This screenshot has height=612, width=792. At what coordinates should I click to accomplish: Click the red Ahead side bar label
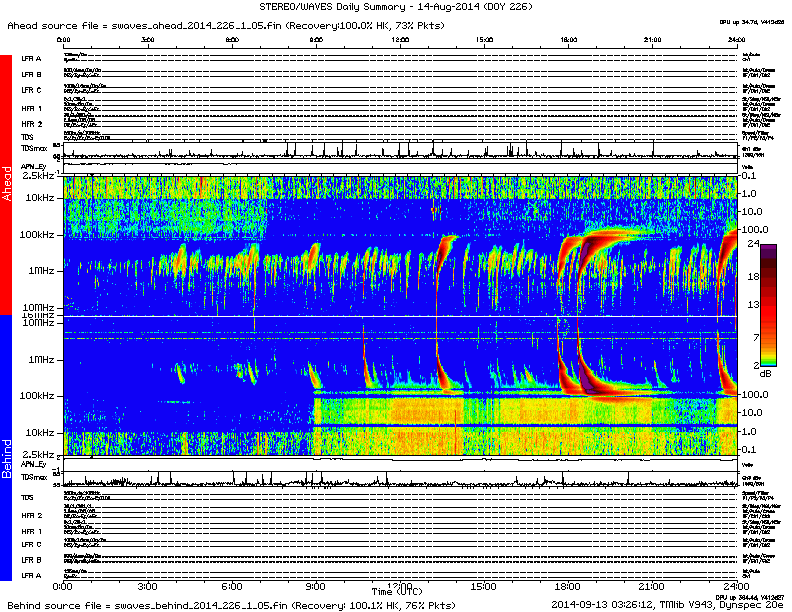6,184
